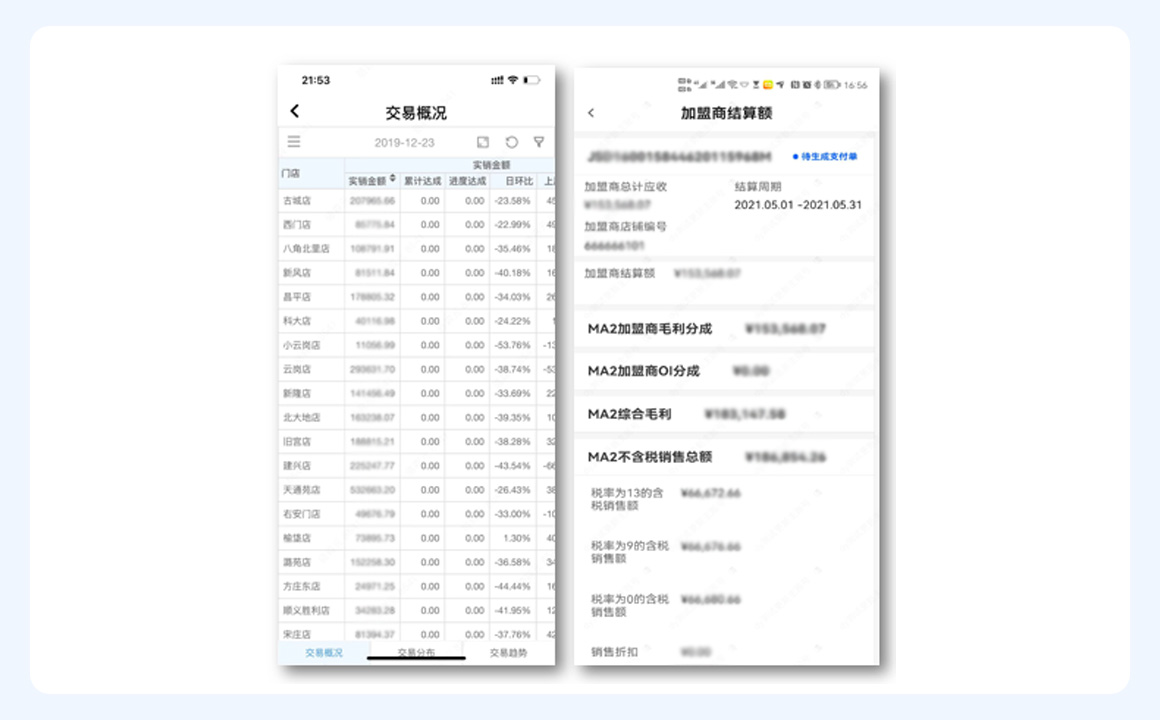
Task: Open the hamburger menu icon
Action: pos(294,142)
